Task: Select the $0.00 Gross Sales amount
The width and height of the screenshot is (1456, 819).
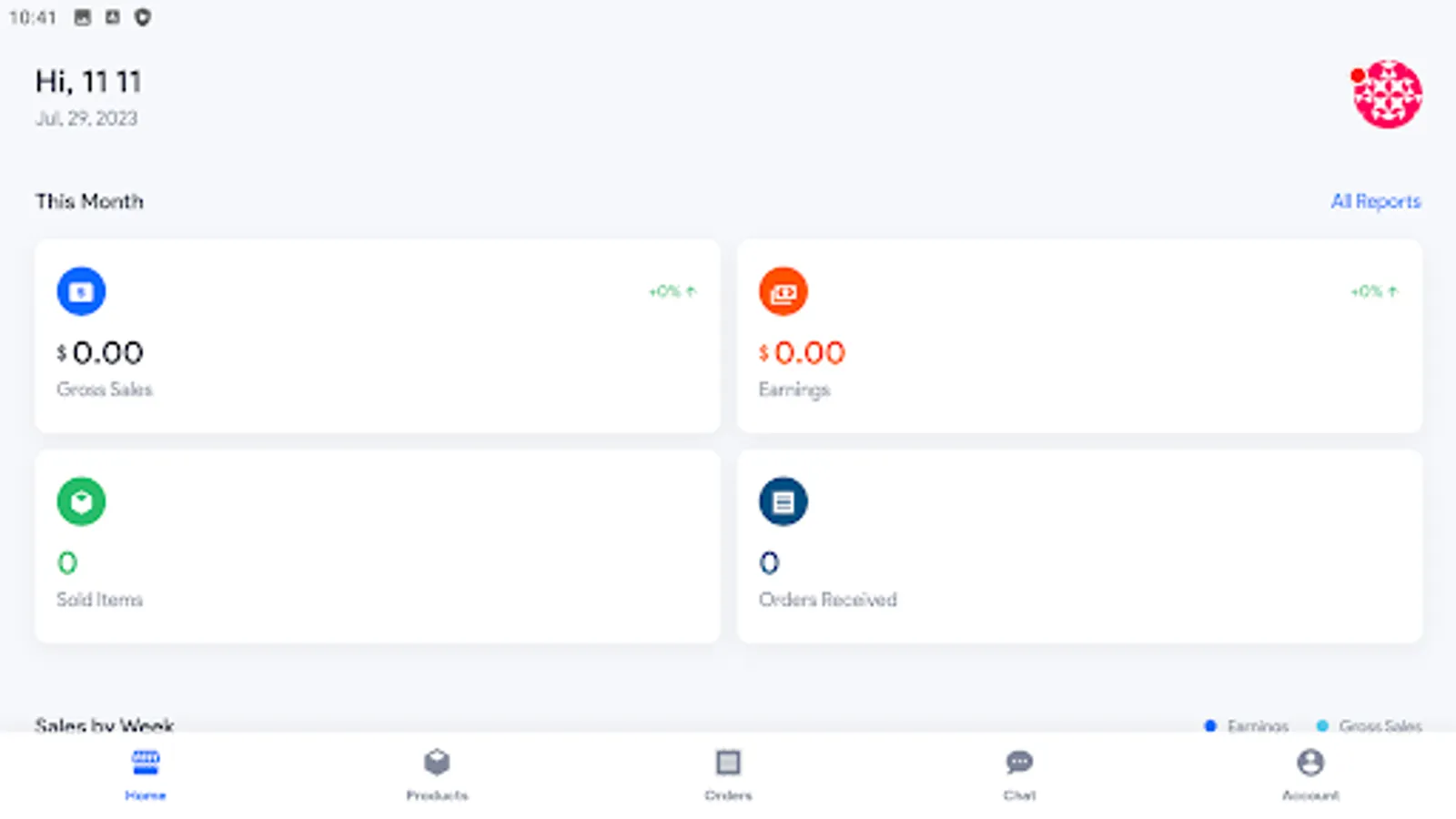Action: [101, 353]
